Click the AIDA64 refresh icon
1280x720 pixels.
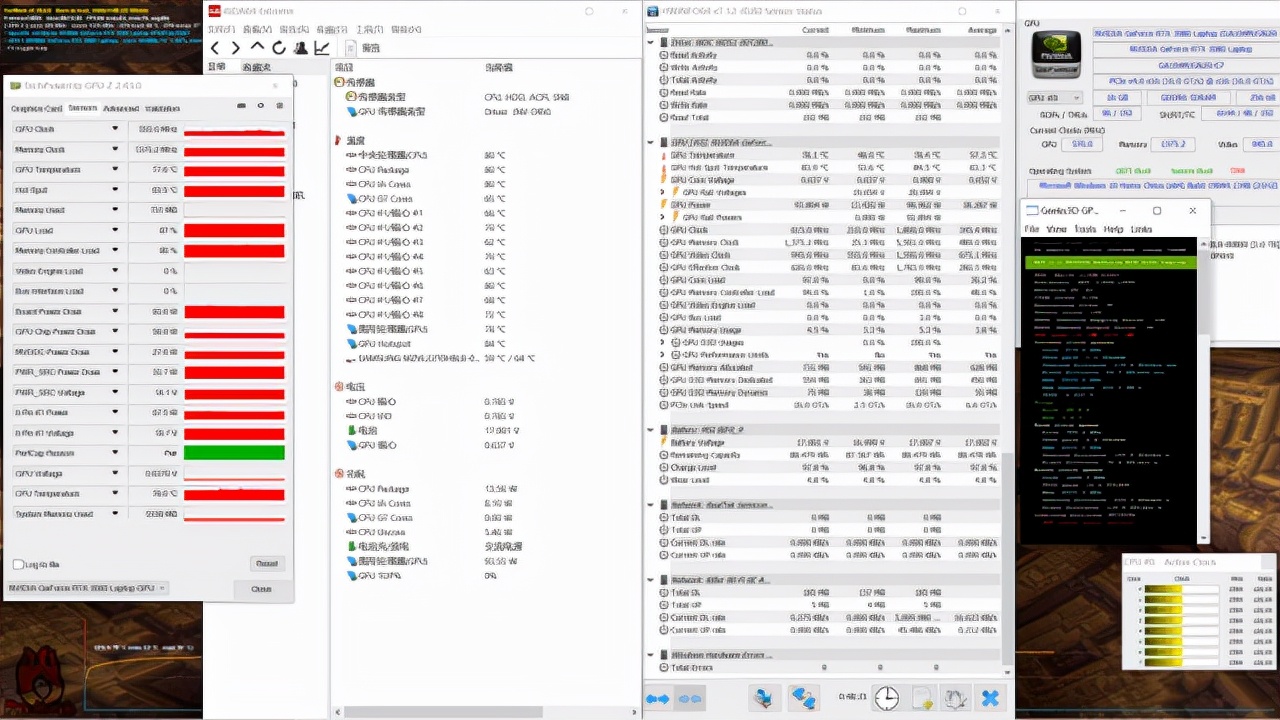pyautogui.click(x=279, y=48)
